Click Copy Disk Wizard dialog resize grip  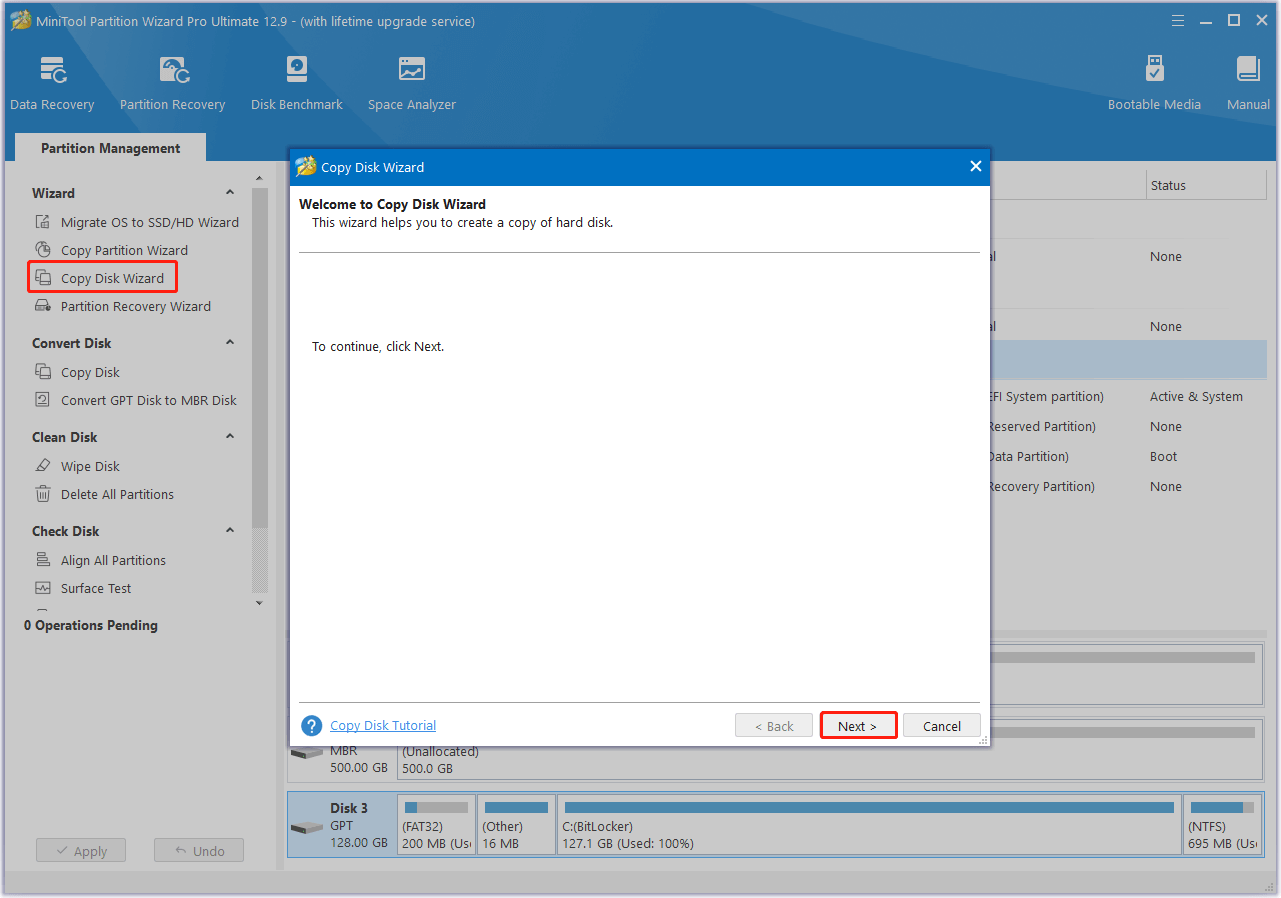[983, 741]
